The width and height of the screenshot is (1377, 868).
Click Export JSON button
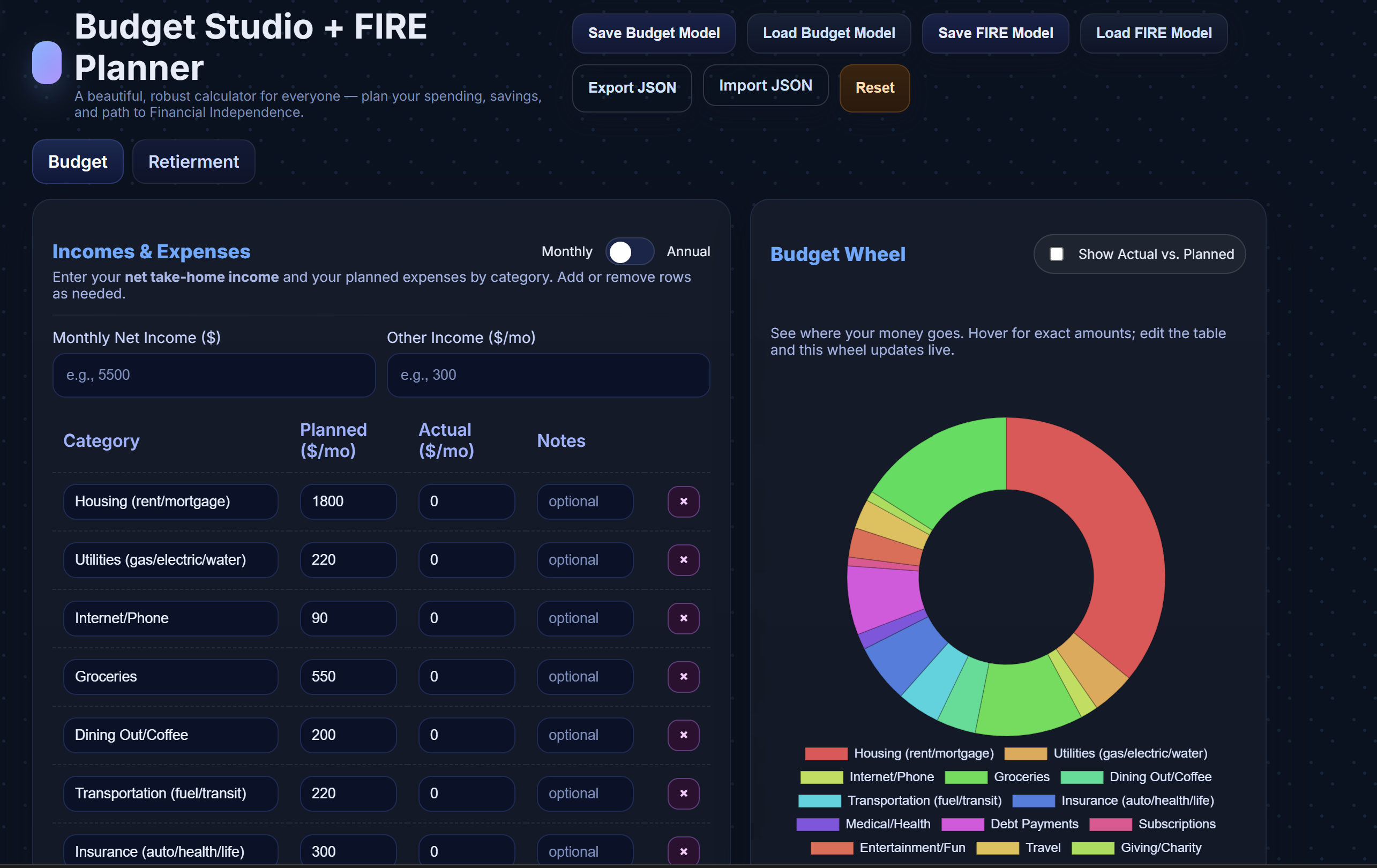pos(632,87)
